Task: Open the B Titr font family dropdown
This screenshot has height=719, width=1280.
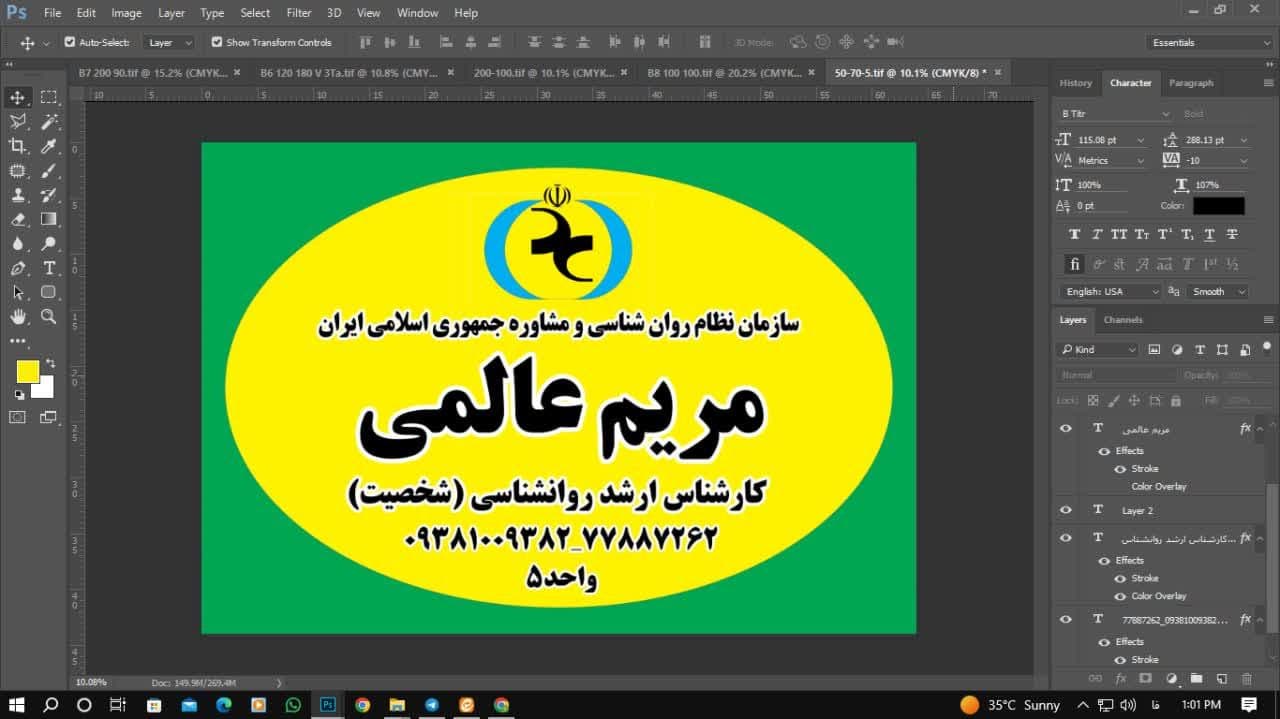Action: click(x=1114, y=114)
